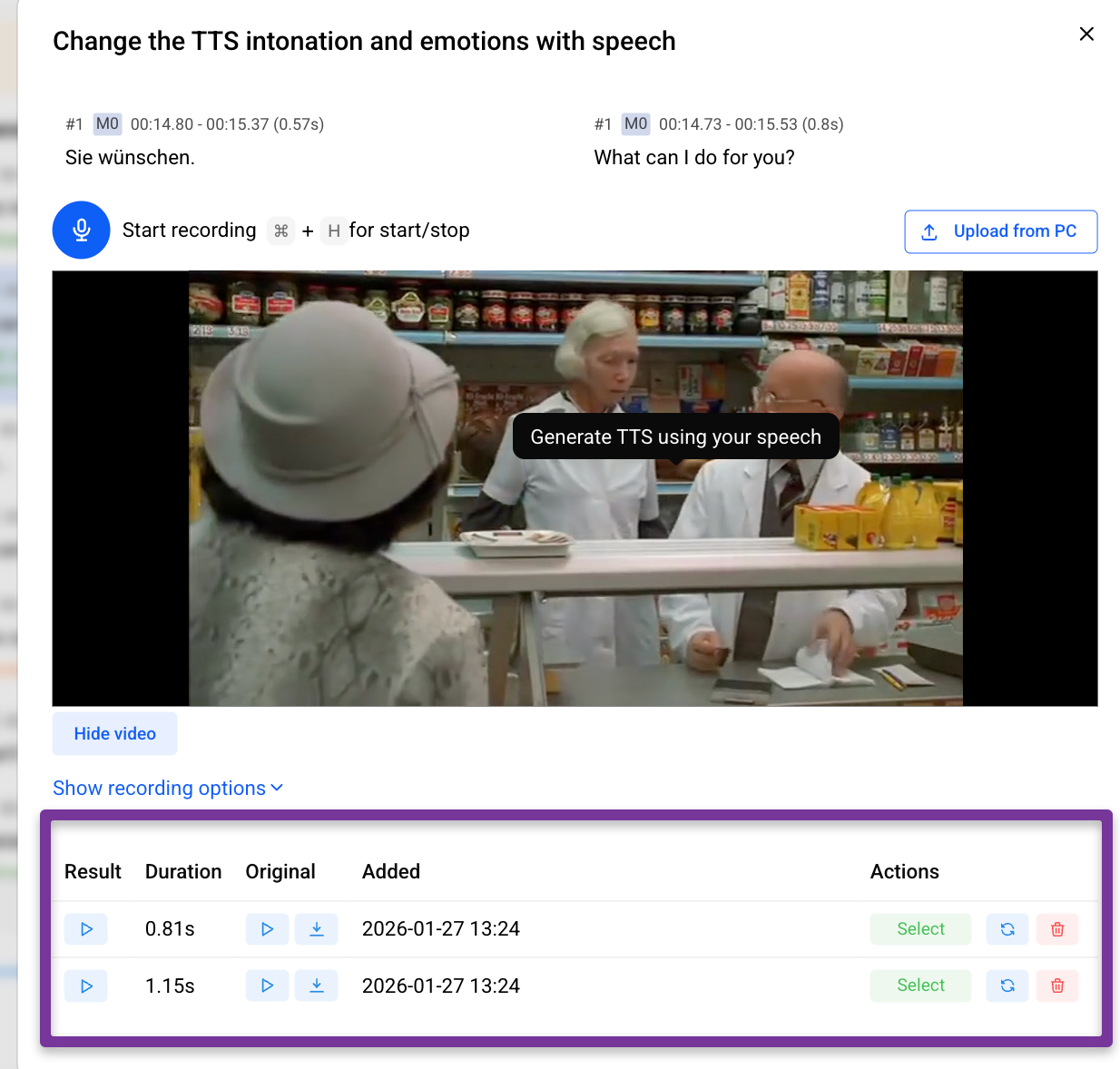Click the '0.81s' duration value
The image size is (1120, 1069).
170,929
